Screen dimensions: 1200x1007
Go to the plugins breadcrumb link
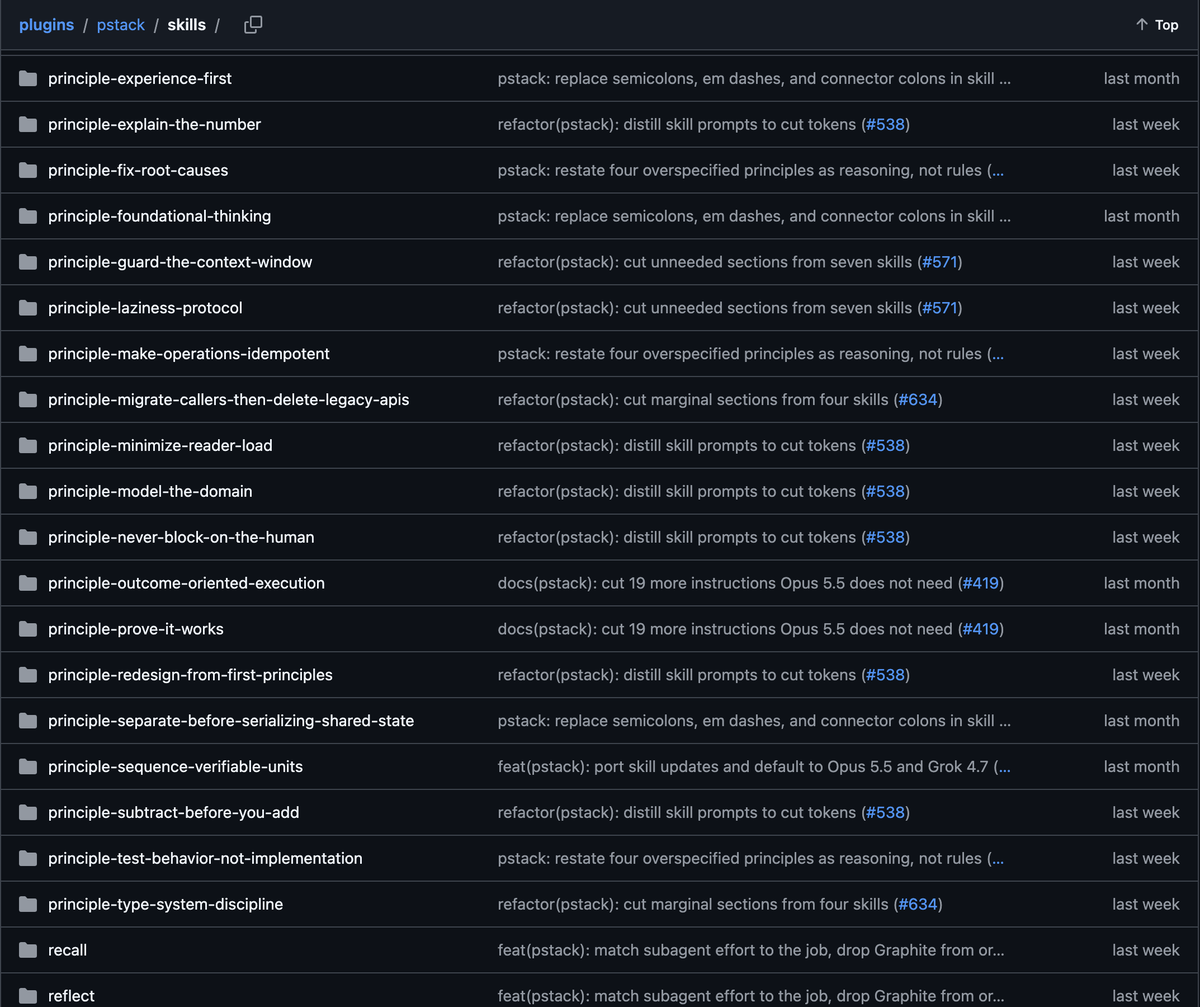tap(46, 25)
